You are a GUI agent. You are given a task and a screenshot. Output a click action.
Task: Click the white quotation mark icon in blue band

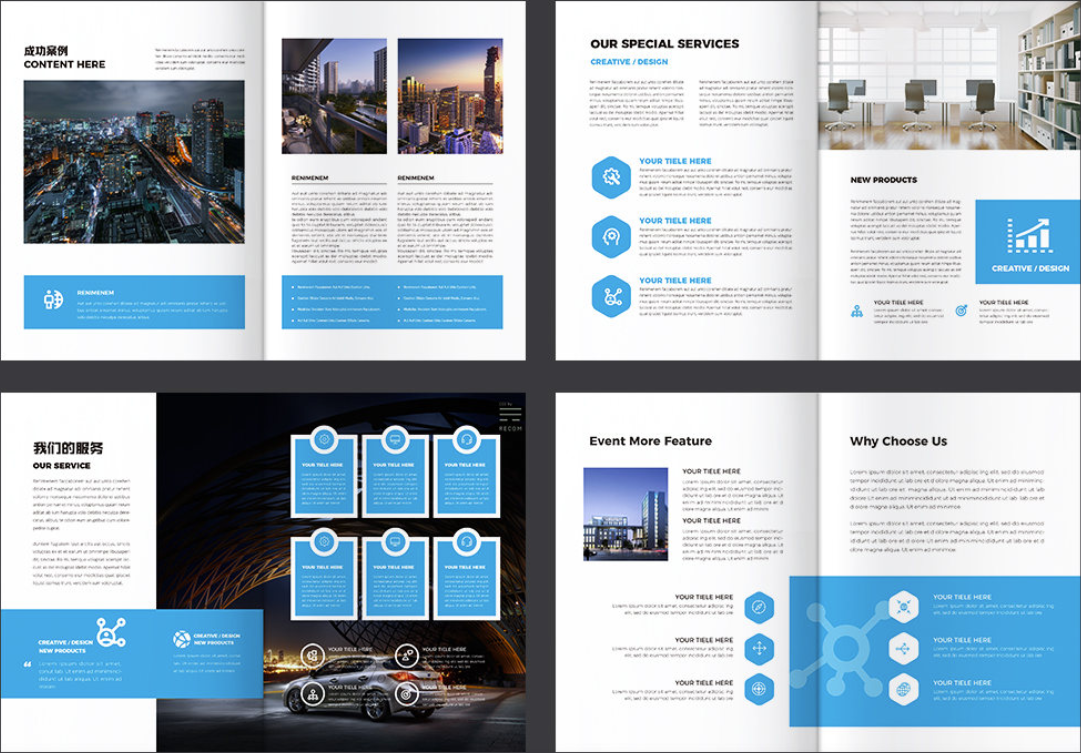click(28, 665)
